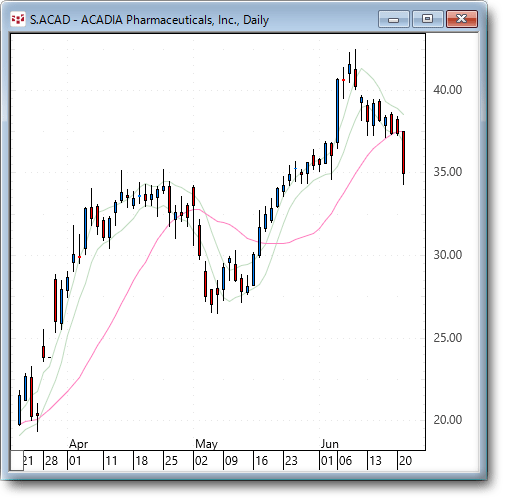Click the 20.00 price axis label
This screenshot has height=498, width=505.
[448, 420]
